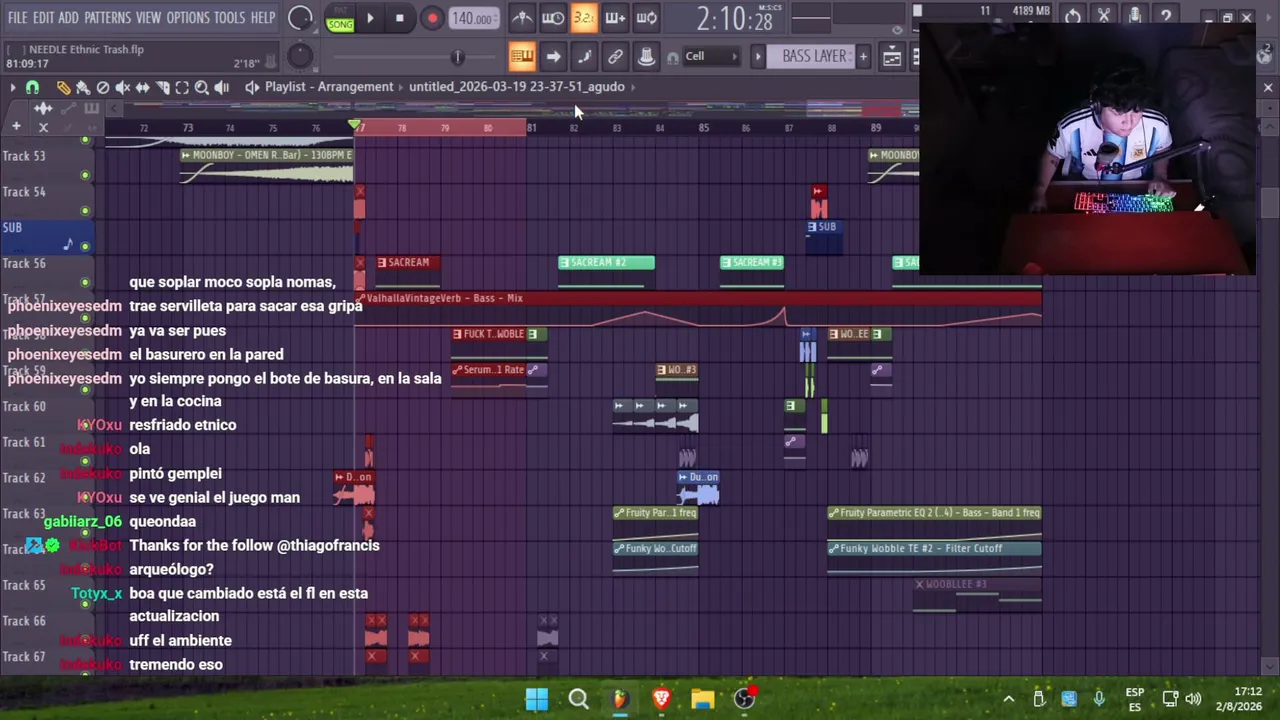Open the TOOLS menu
Viewport: 1280px width, 720px height.
pos(229,18)
